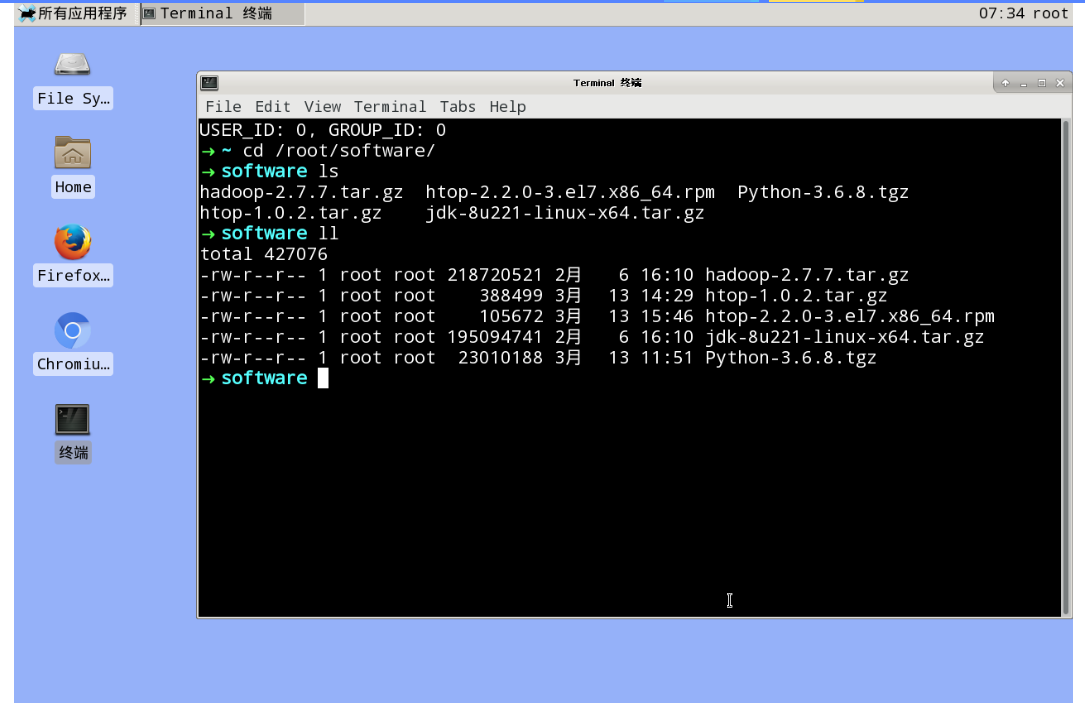This screenshot has height=703, width=1085.
Task: Click the terminal vertical scrollbar
Action: pos(1066,367)
